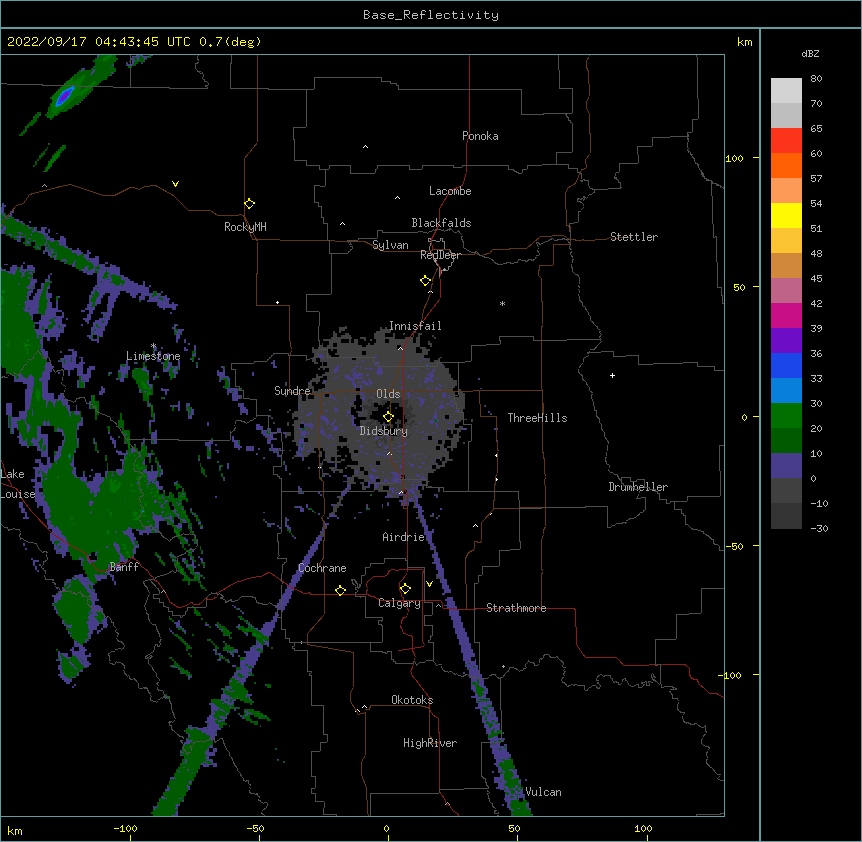The width and height of the screenshot is (862, 842).
Task: Click the dBZ legend heading
Action: coord(810,54)
